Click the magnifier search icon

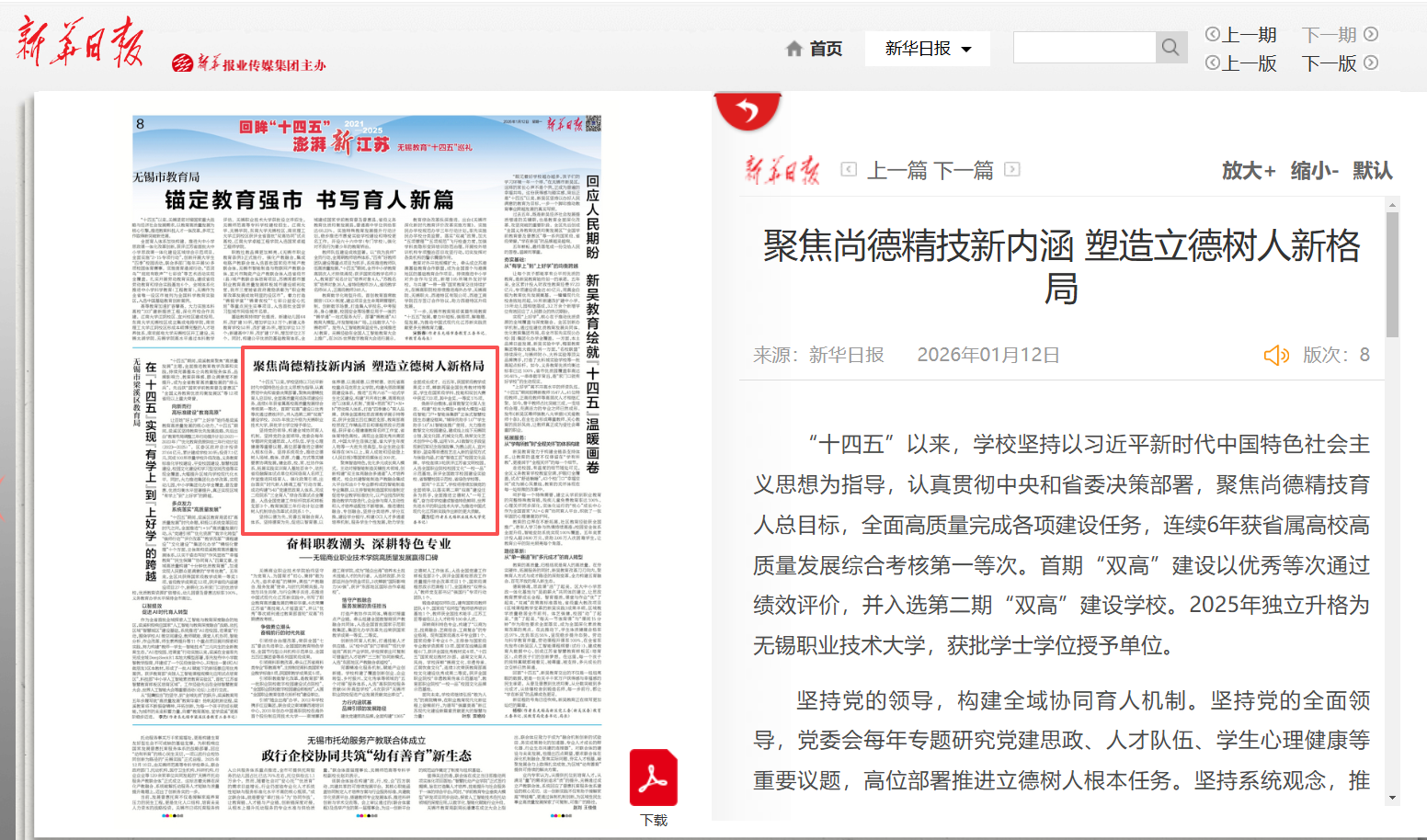[x=1170, y=48]
